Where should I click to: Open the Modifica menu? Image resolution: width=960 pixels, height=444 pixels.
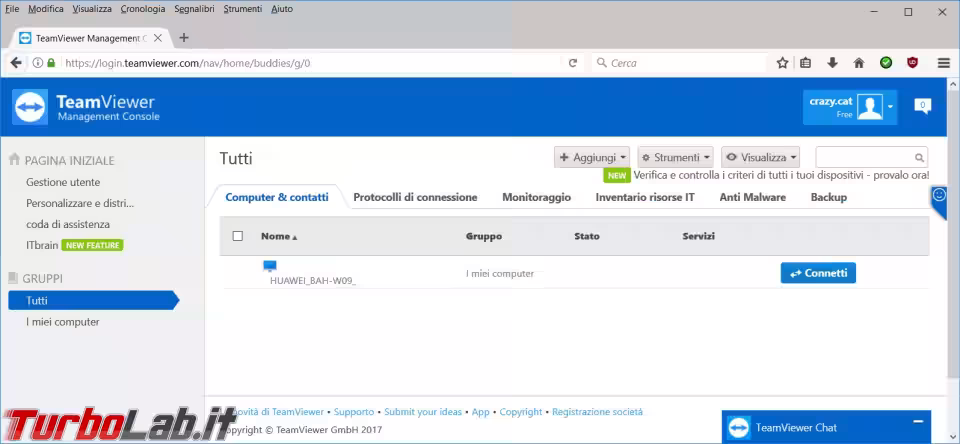(46, 9)
